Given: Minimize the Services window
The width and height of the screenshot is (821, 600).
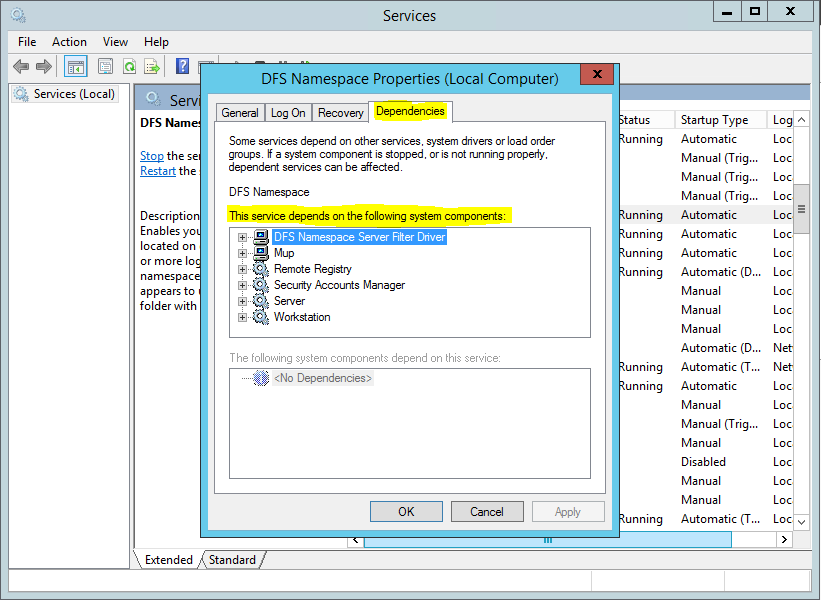Looking at the screenshot, I should point(727,12).
